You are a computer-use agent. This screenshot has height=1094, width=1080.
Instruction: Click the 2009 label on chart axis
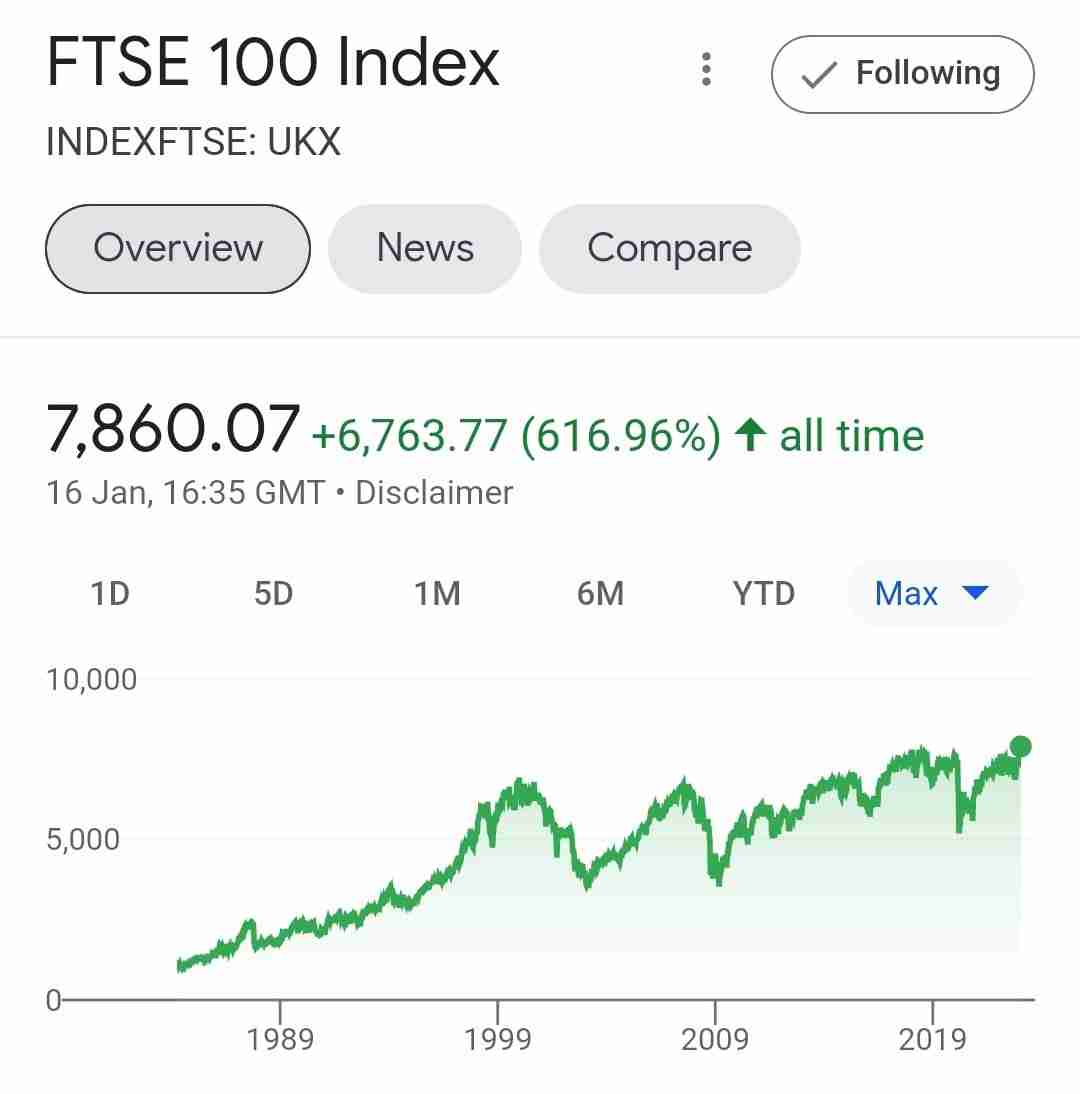[x=715, y=1039]
